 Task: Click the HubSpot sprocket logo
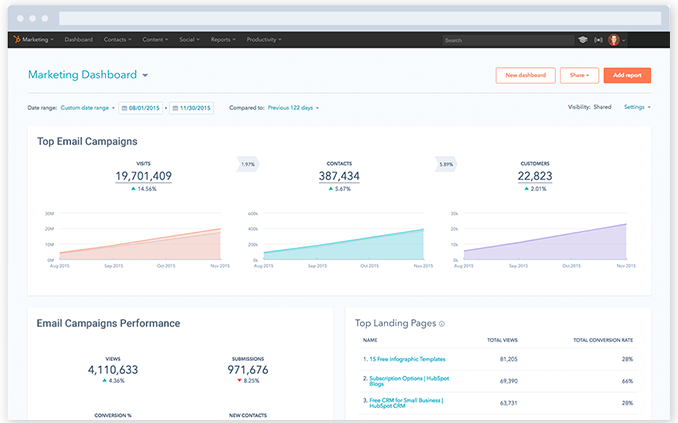click(17, 39)
